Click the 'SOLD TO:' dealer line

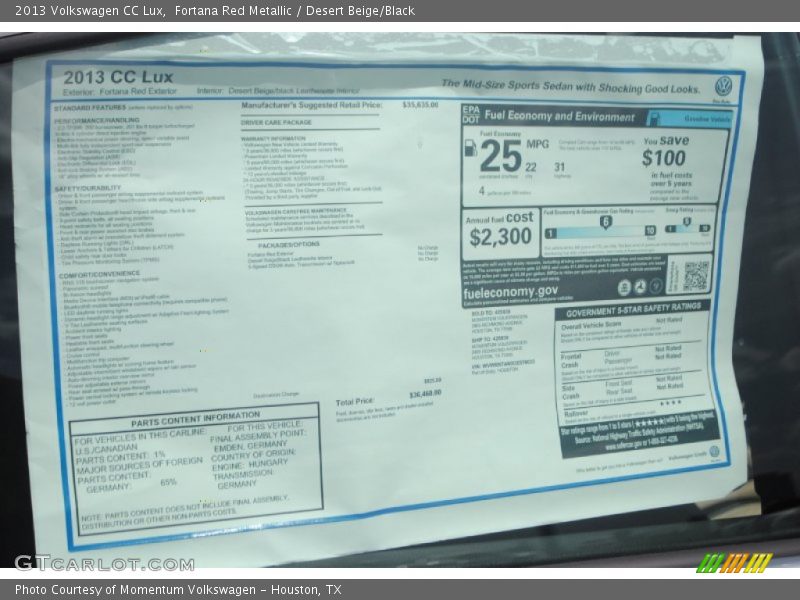tap(490, 313)
